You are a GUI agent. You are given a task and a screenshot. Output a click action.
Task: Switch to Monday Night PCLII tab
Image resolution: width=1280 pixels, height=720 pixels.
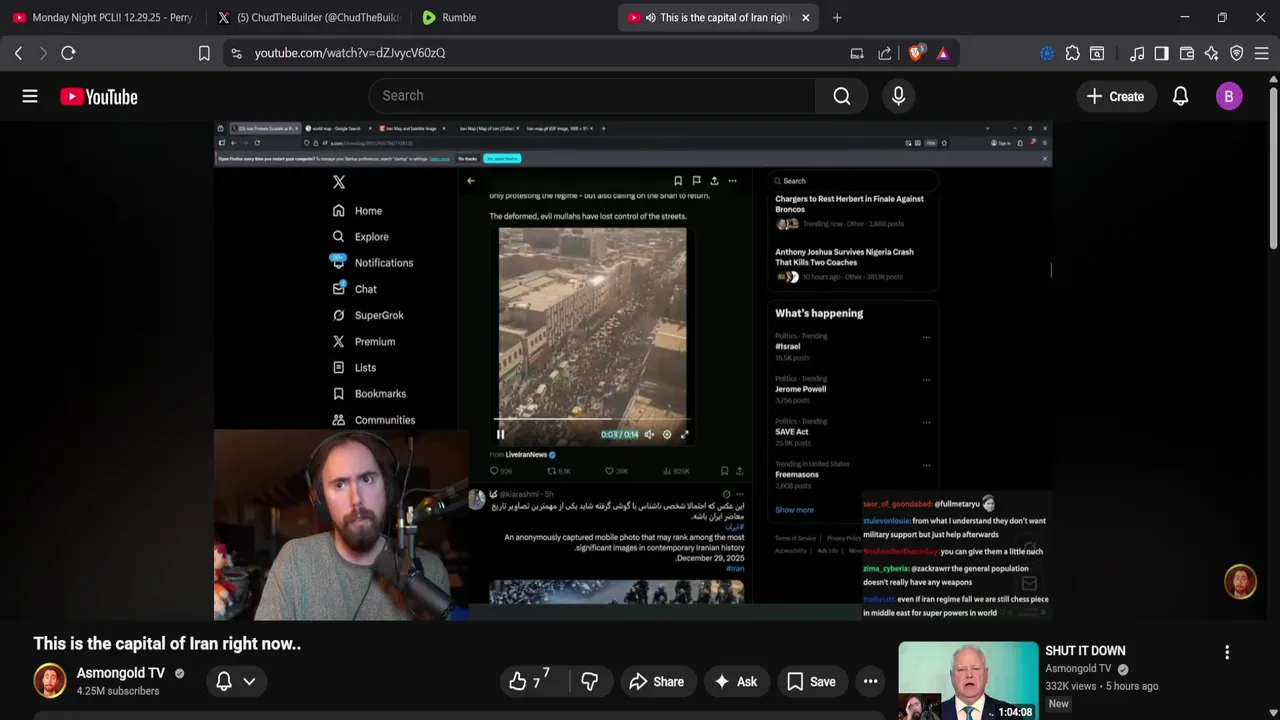tap(102, 17)
